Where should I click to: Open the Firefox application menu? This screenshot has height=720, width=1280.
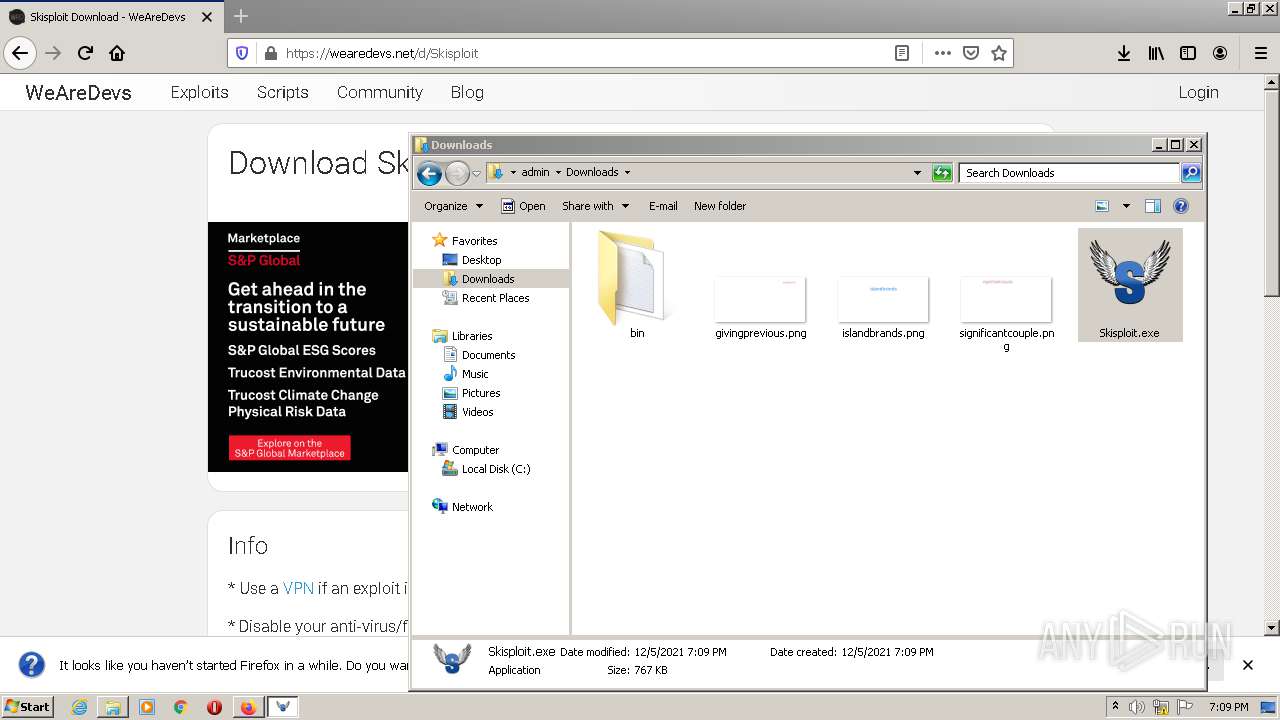[x=1260, y=53]
